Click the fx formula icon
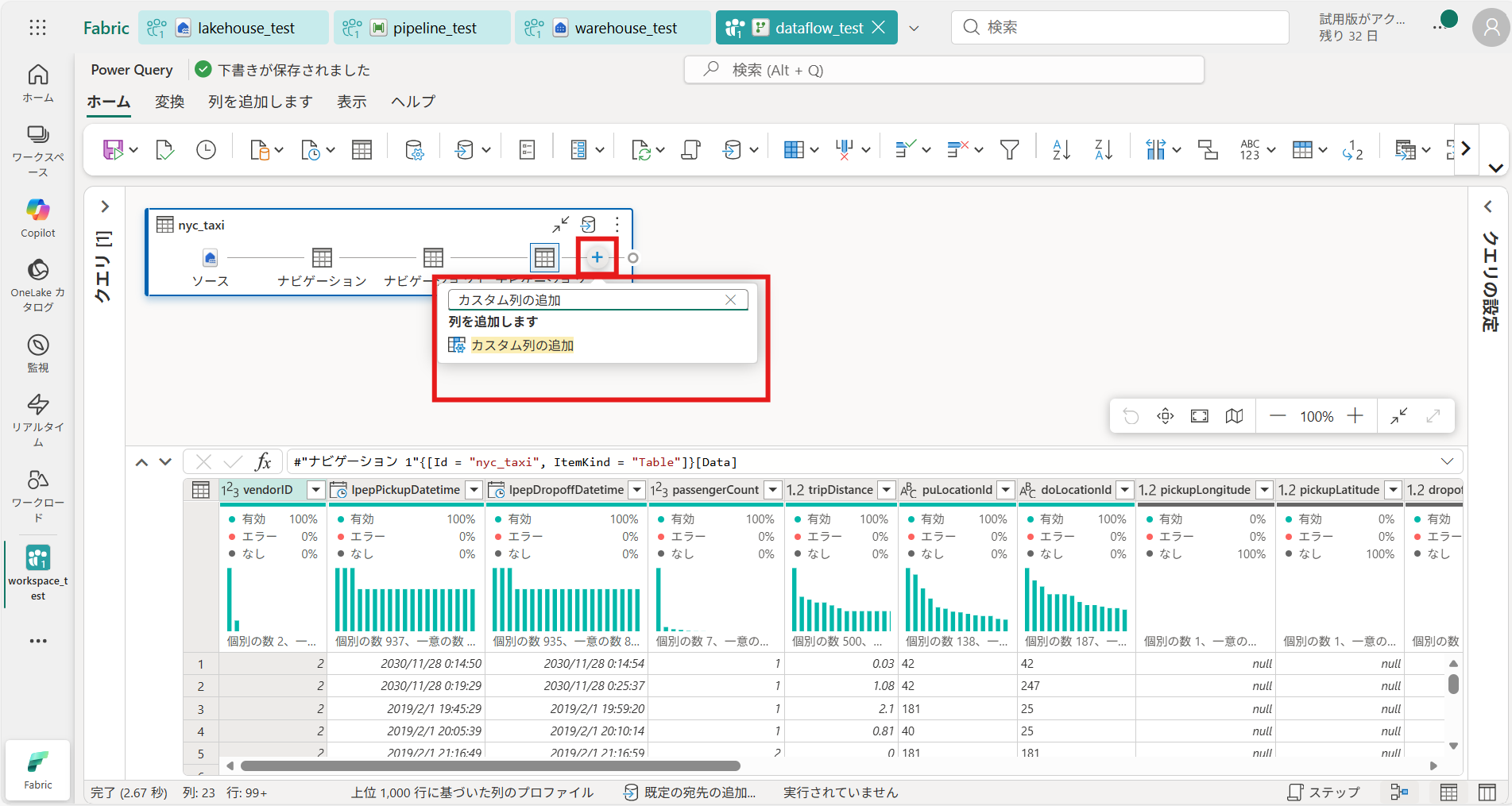 (263, 461)
